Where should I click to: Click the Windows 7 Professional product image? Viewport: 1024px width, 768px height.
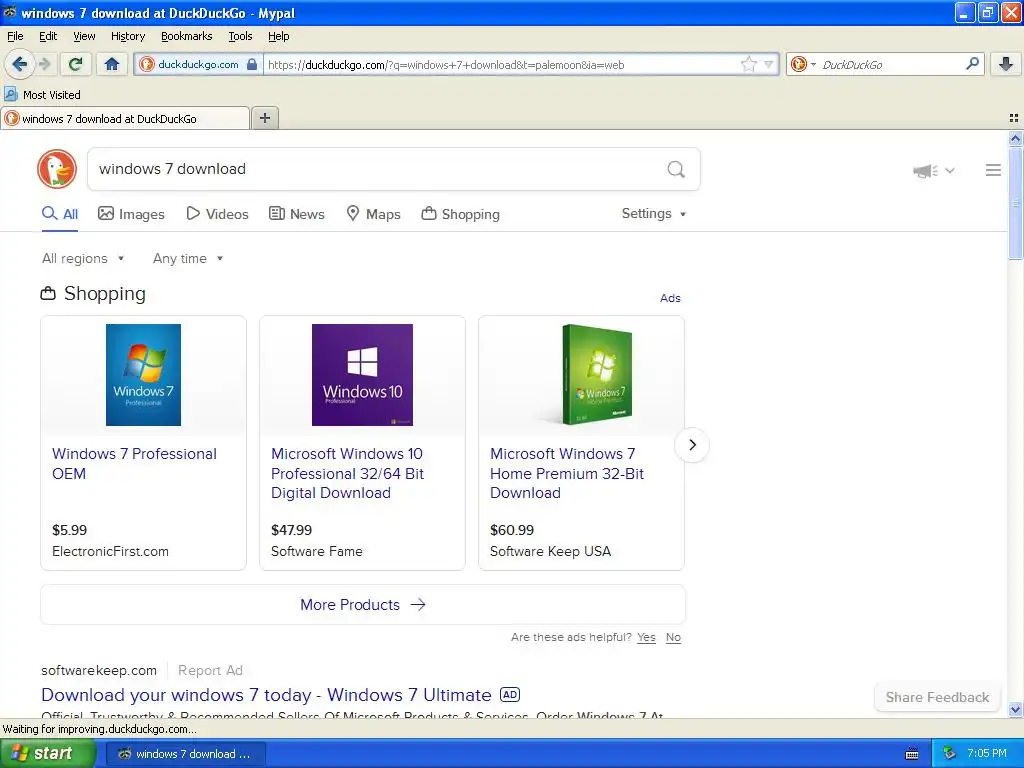pos(144,375)
